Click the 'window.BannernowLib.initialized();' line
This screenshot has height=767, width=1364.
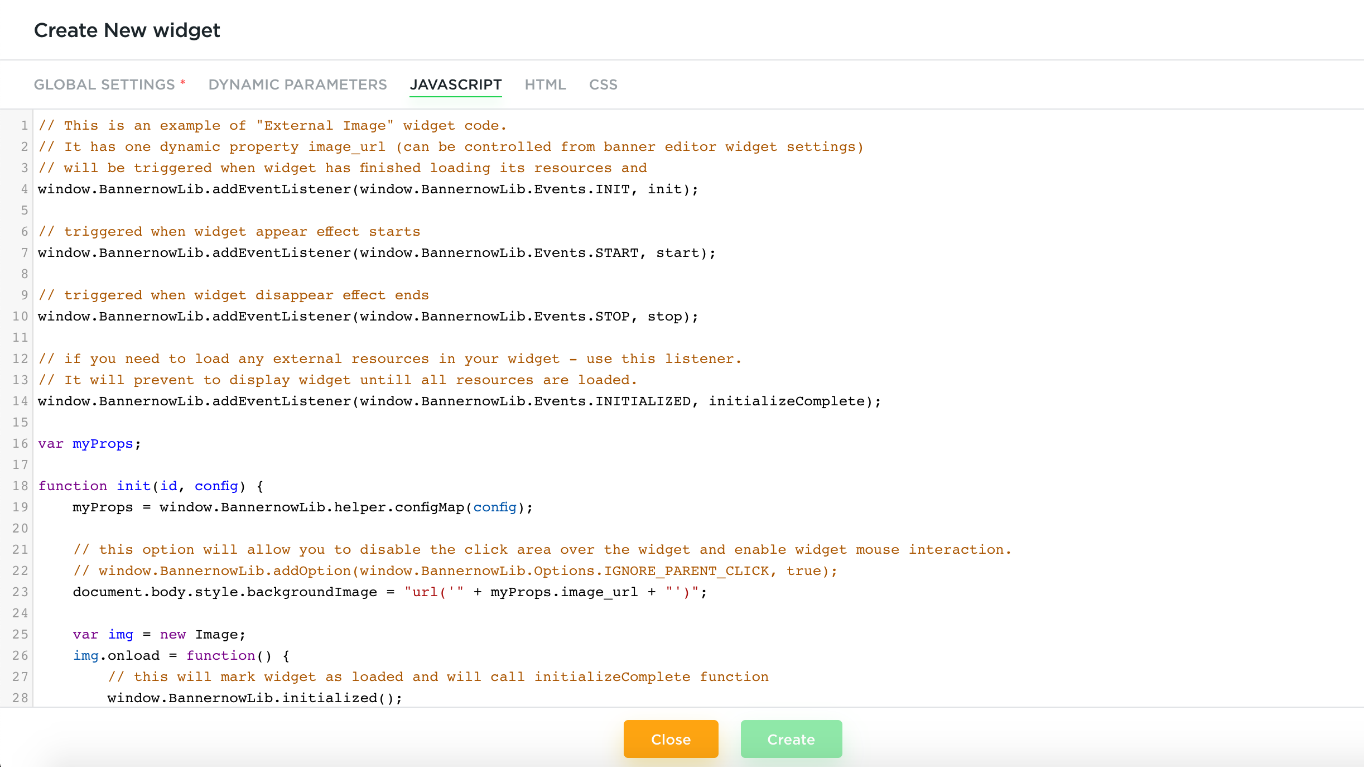coord(255,698)
